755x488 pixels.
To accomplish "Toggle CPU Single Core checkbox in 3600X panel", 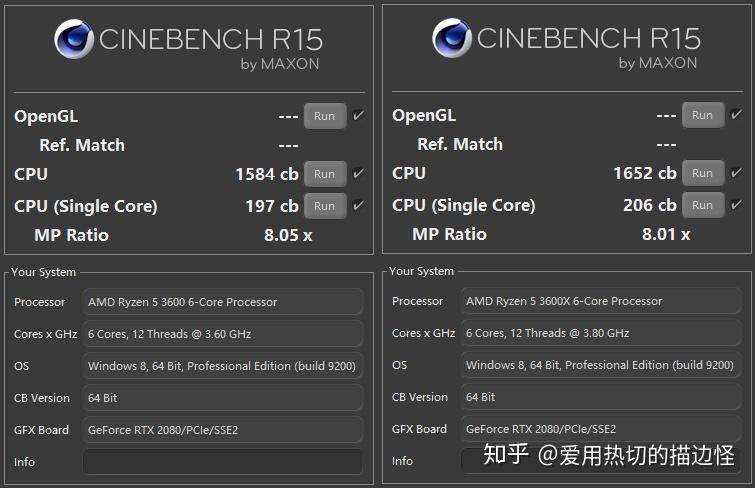I will click(736, 204).
